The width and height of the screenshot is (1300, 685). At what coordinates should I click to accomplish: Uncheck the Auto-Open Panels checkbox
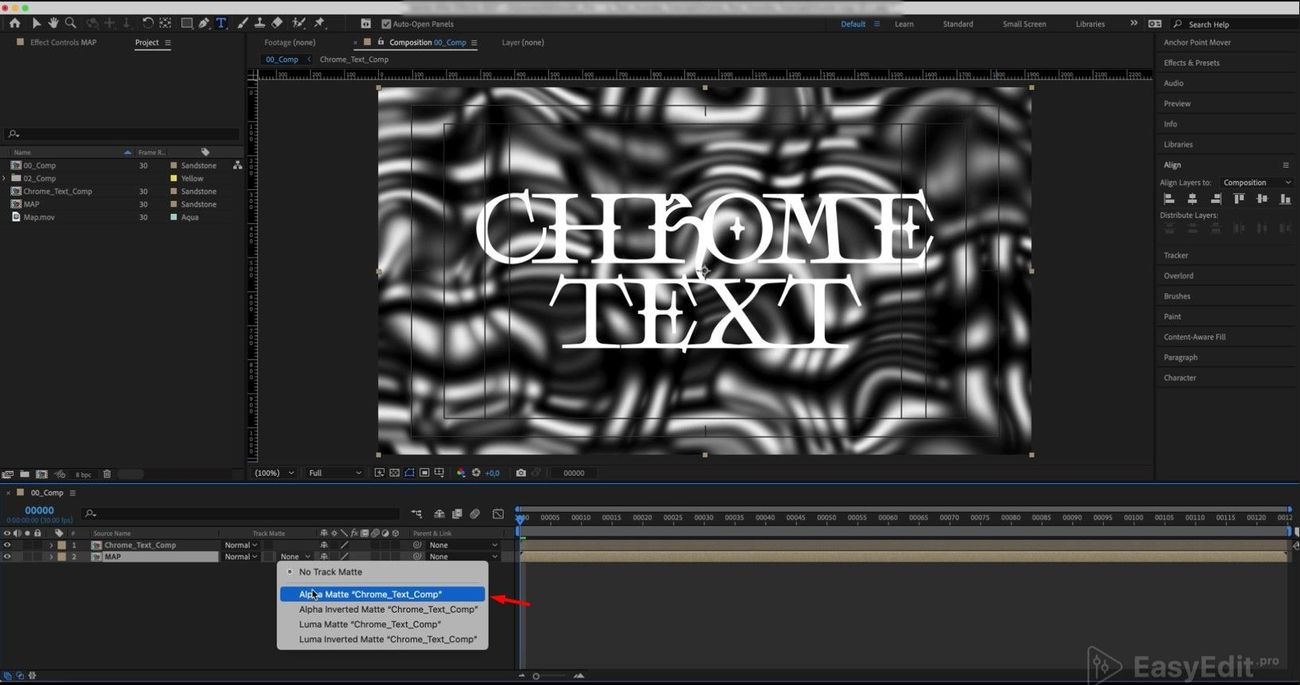click(386, 24)
